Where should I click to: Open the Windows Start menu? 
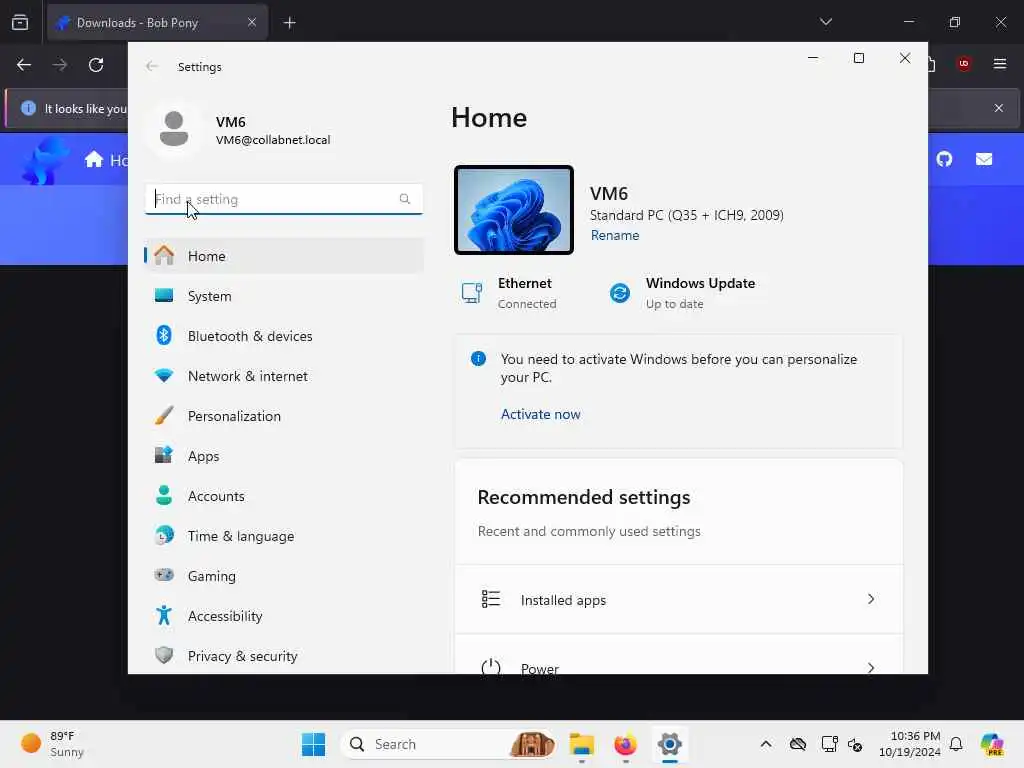point(313,744)
